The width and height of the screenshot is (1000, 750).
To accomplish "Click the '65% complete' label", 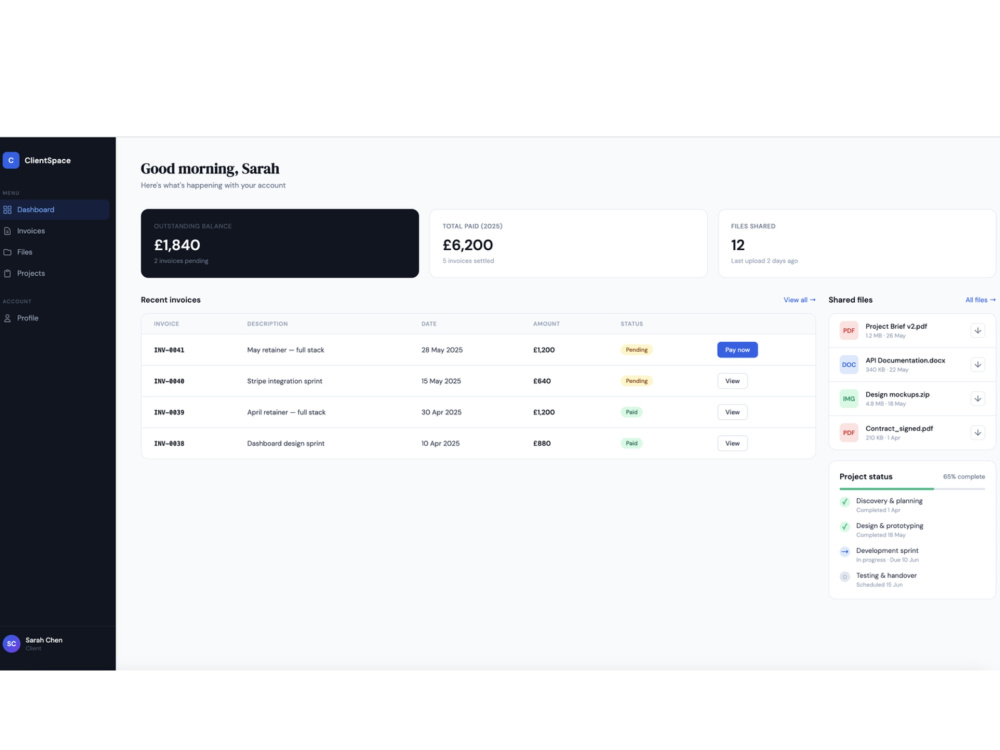I will 964,477.
